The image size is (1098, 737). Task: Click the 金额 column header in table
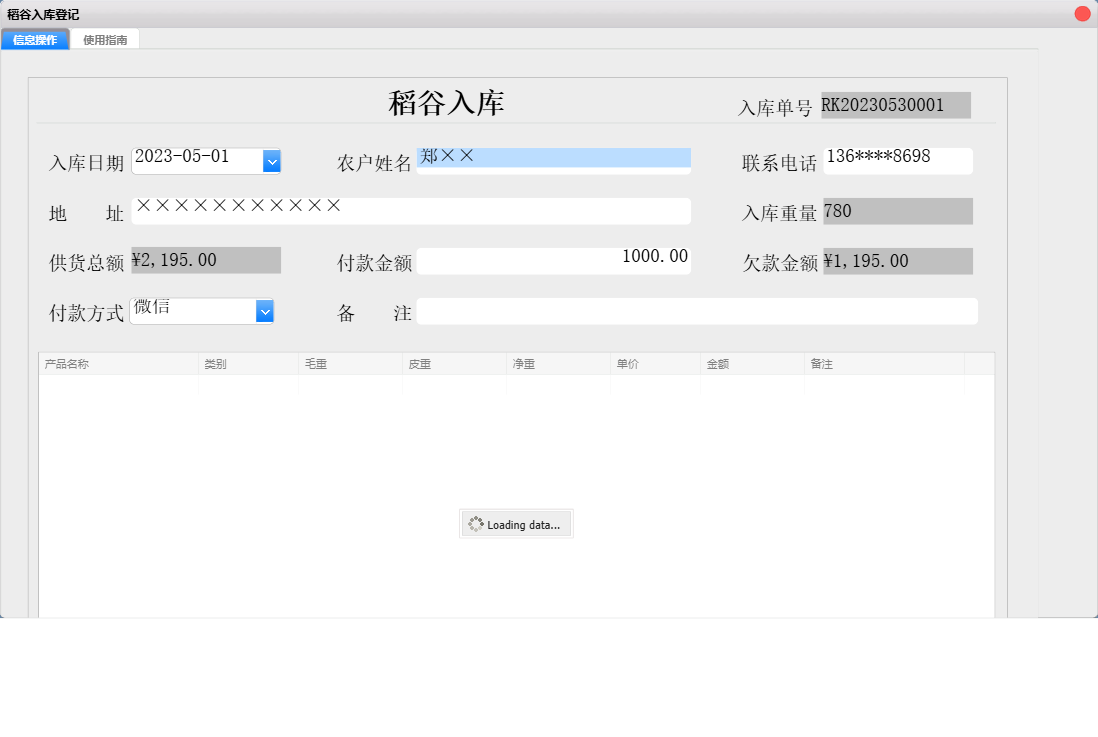pos(752,364)
